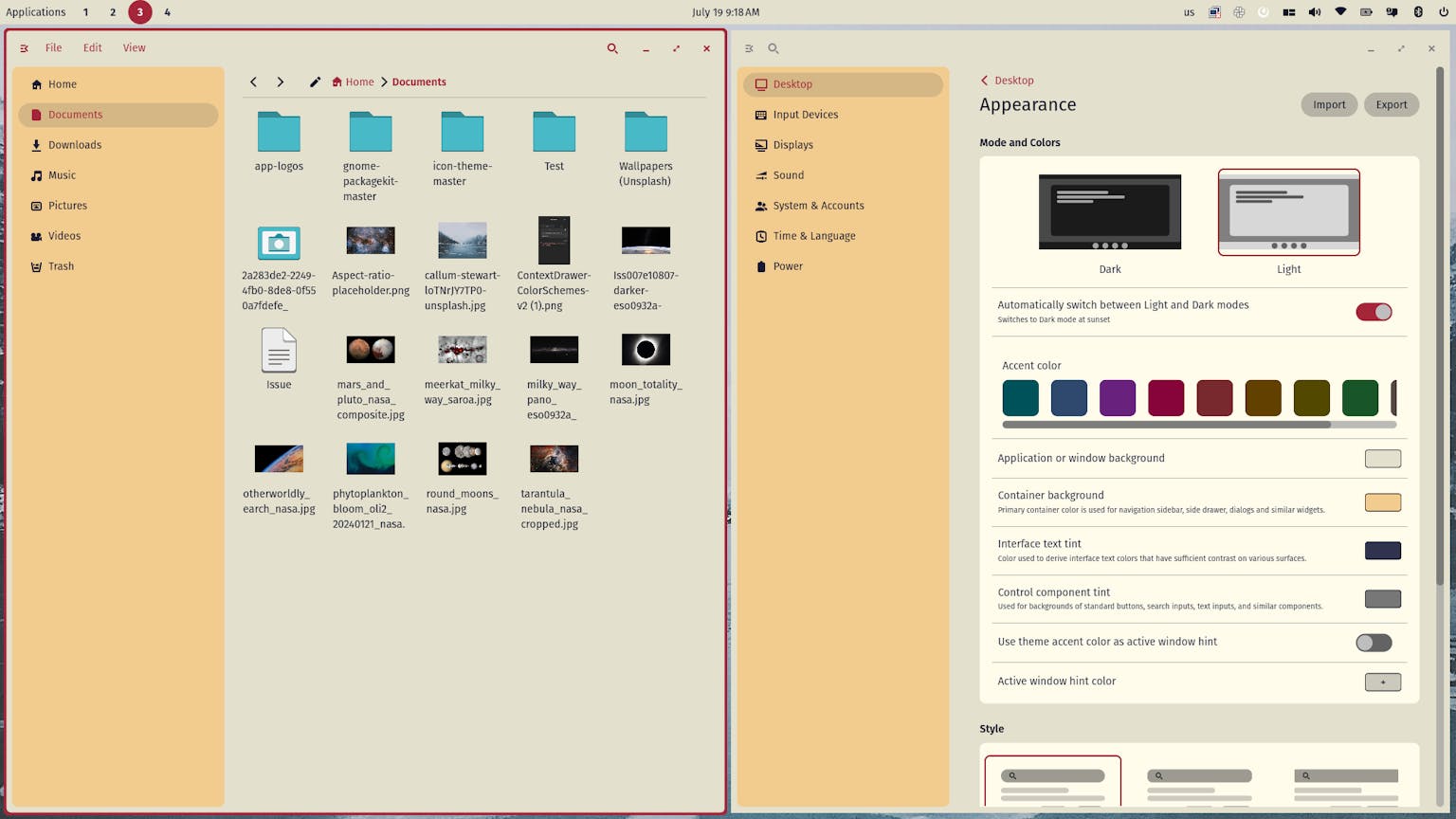Pick the purple accent color swatch
1456x819 pixels.
1117,398
